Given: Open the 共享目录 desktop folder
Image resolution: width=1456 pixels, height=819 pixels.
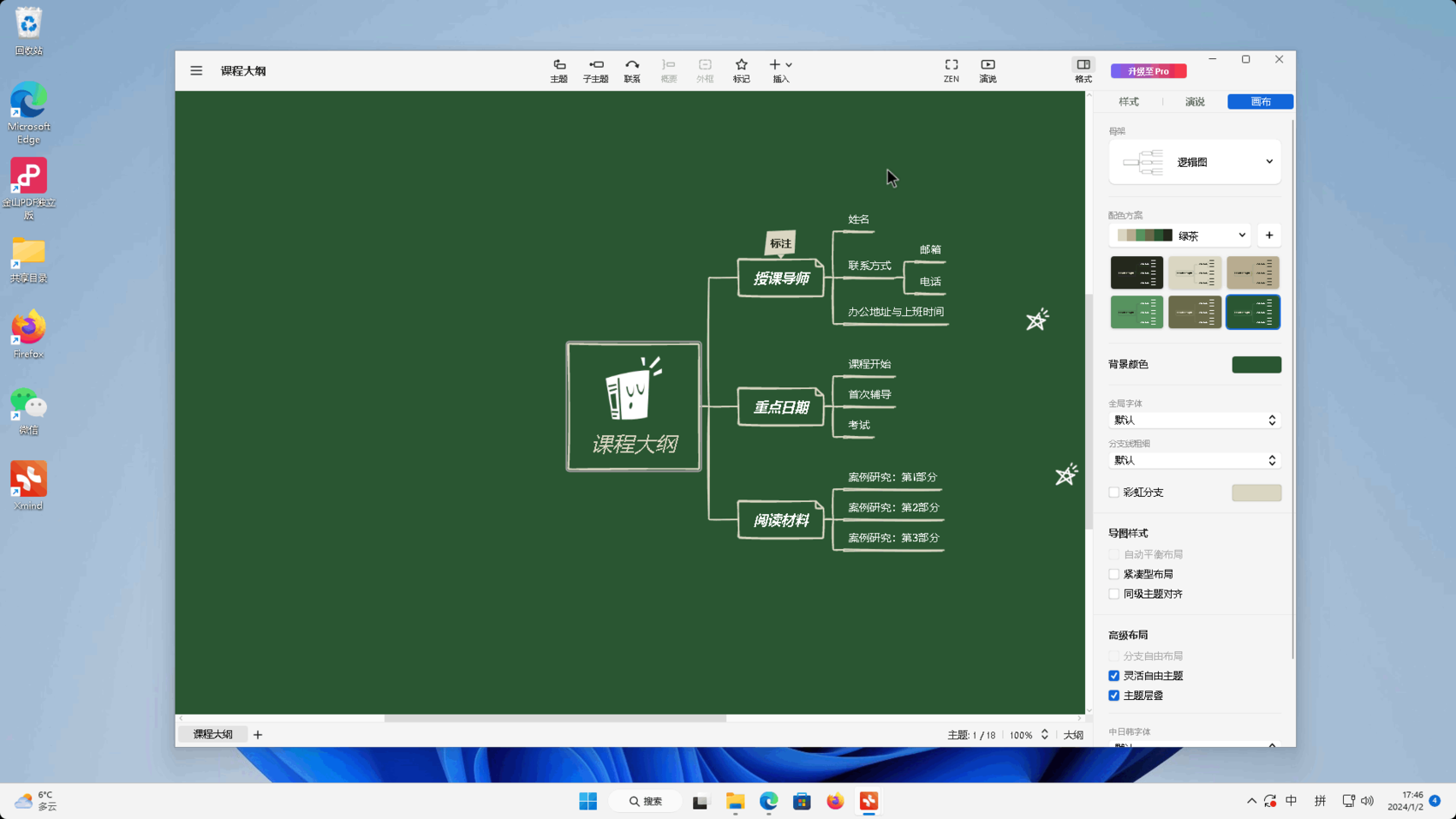Looking at the screenshot, I should coord(28,260).
